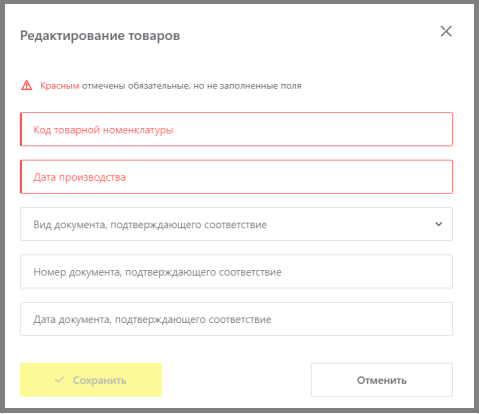Save changes with the Сохранить button
The width and height of the screenshot is (479, 414).
91,380
